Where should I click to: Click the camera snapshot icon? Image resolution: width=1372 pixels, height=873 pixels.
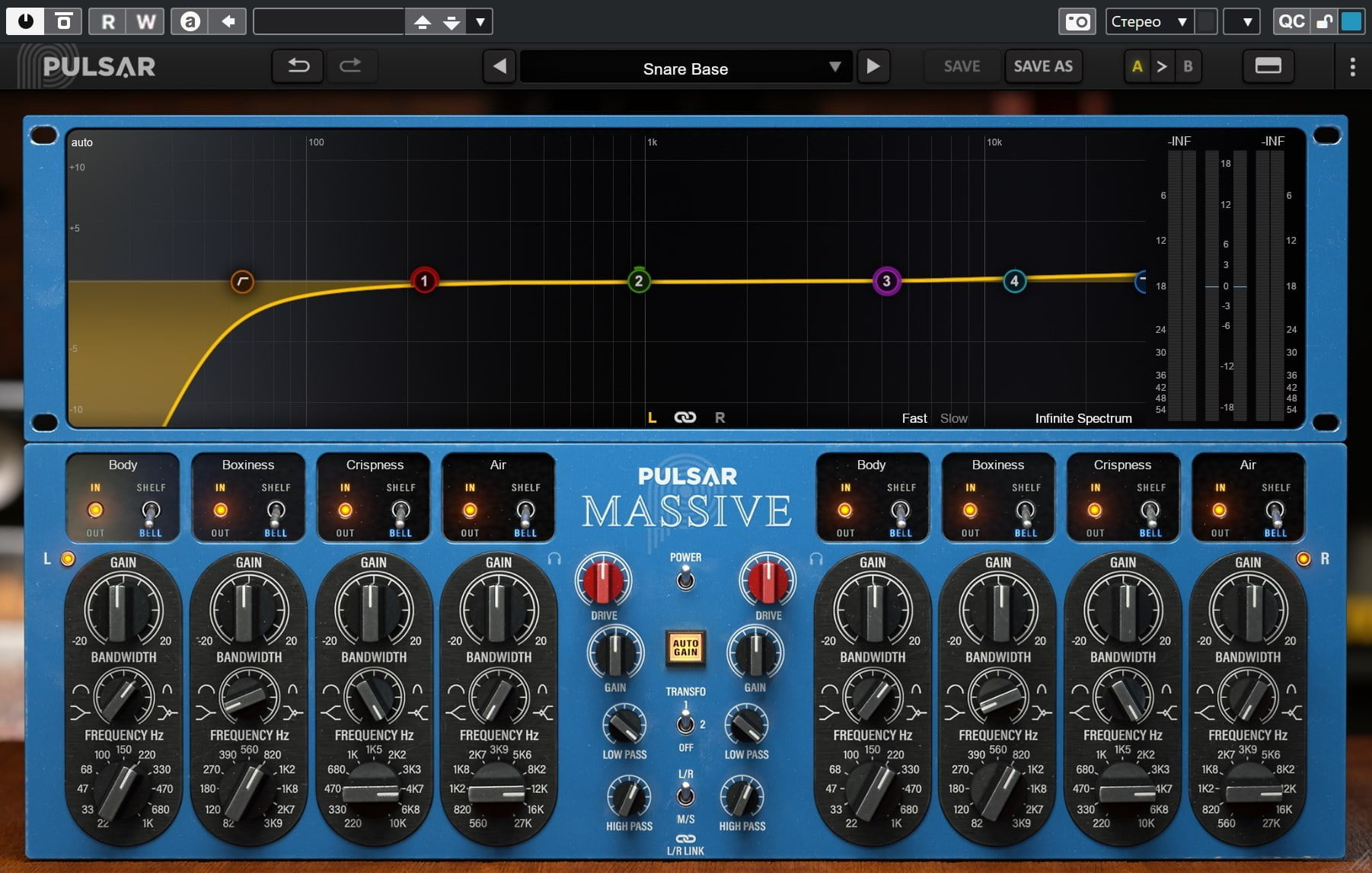tap(1077, 21)
